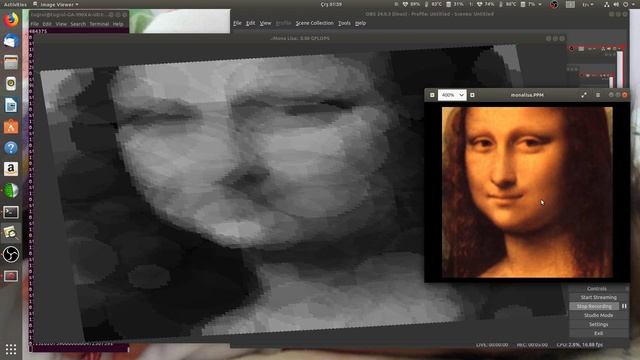
Task: Show Applications grid in the dock
Action: [11, 349]
